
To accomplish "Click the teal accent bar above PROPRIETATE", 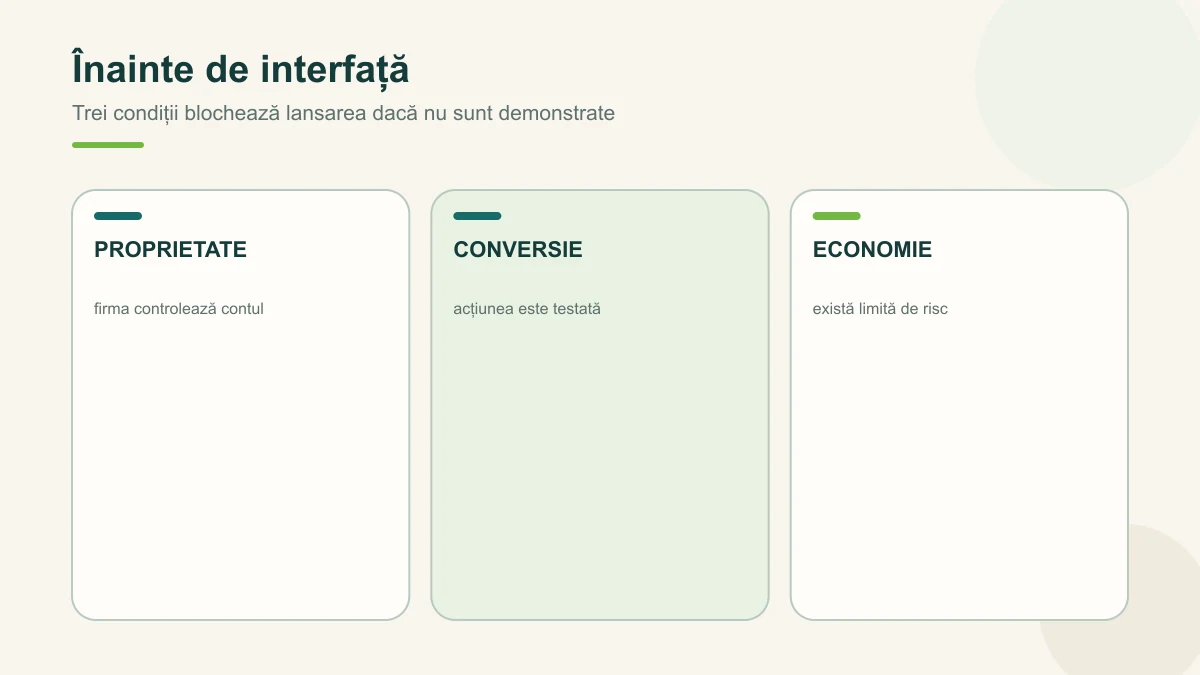I will [x=118, y=216].
